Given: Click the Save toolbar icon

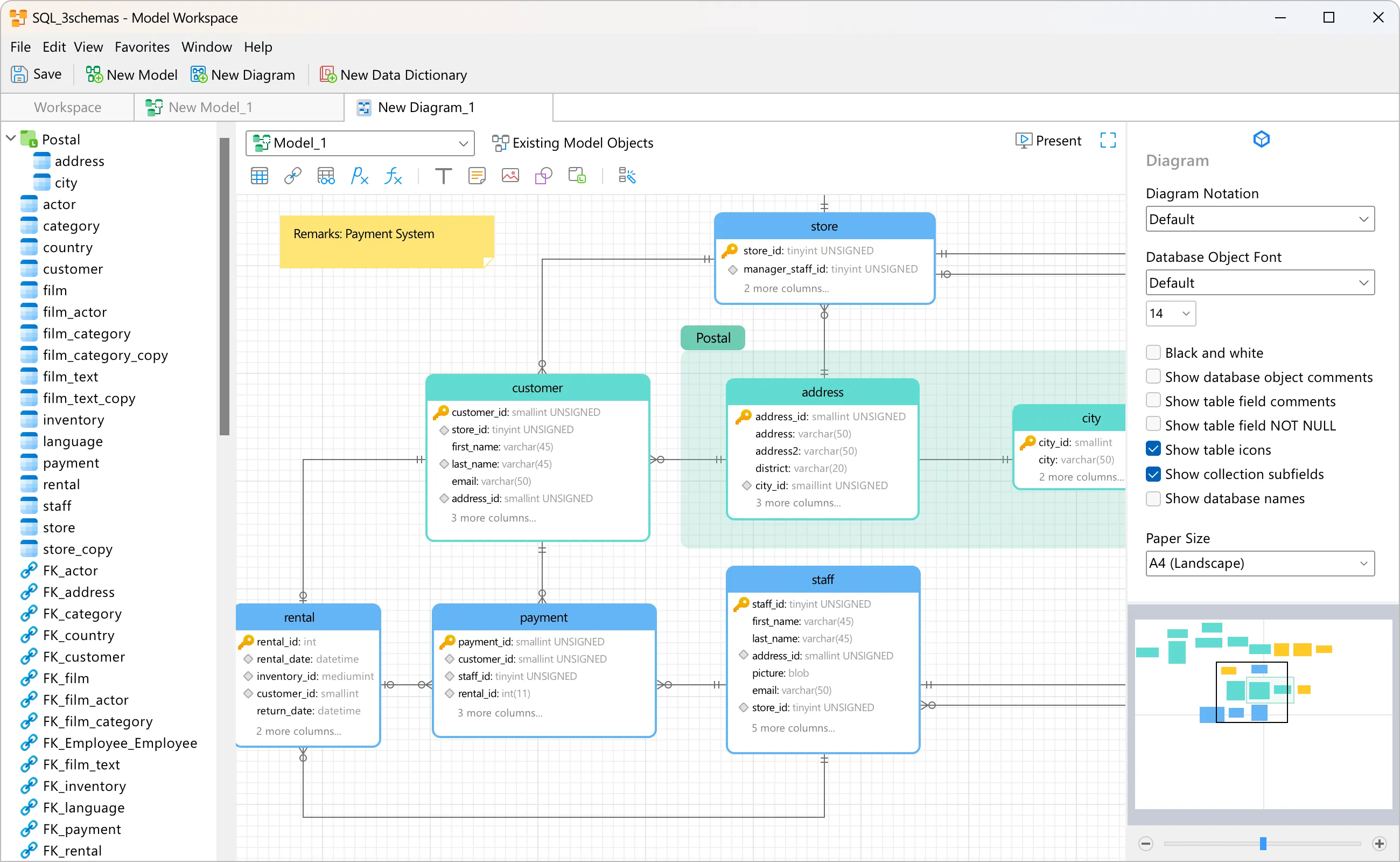Looking at the screenshot, I should [x=19, y=75].
